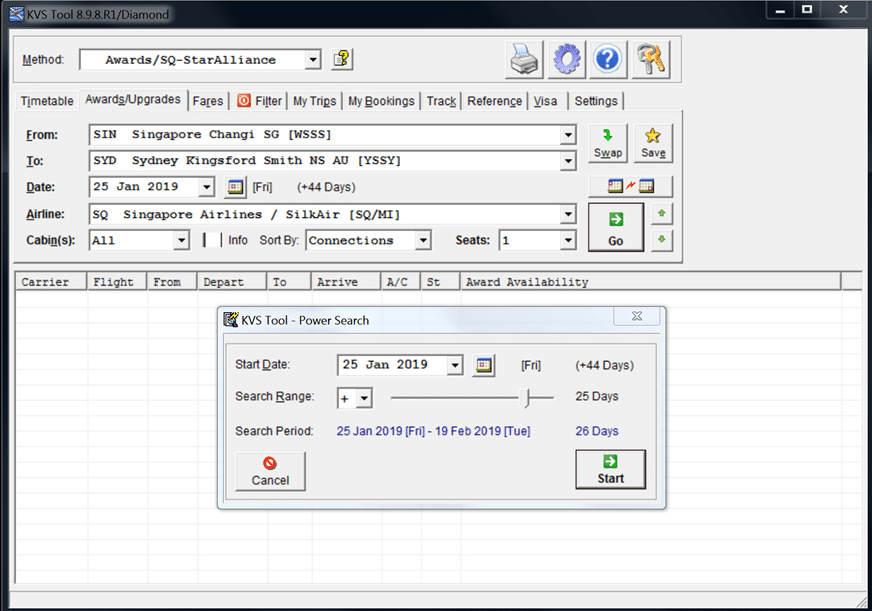Open the Reference tab
The image size is (872, 611).
click(494, 101)
